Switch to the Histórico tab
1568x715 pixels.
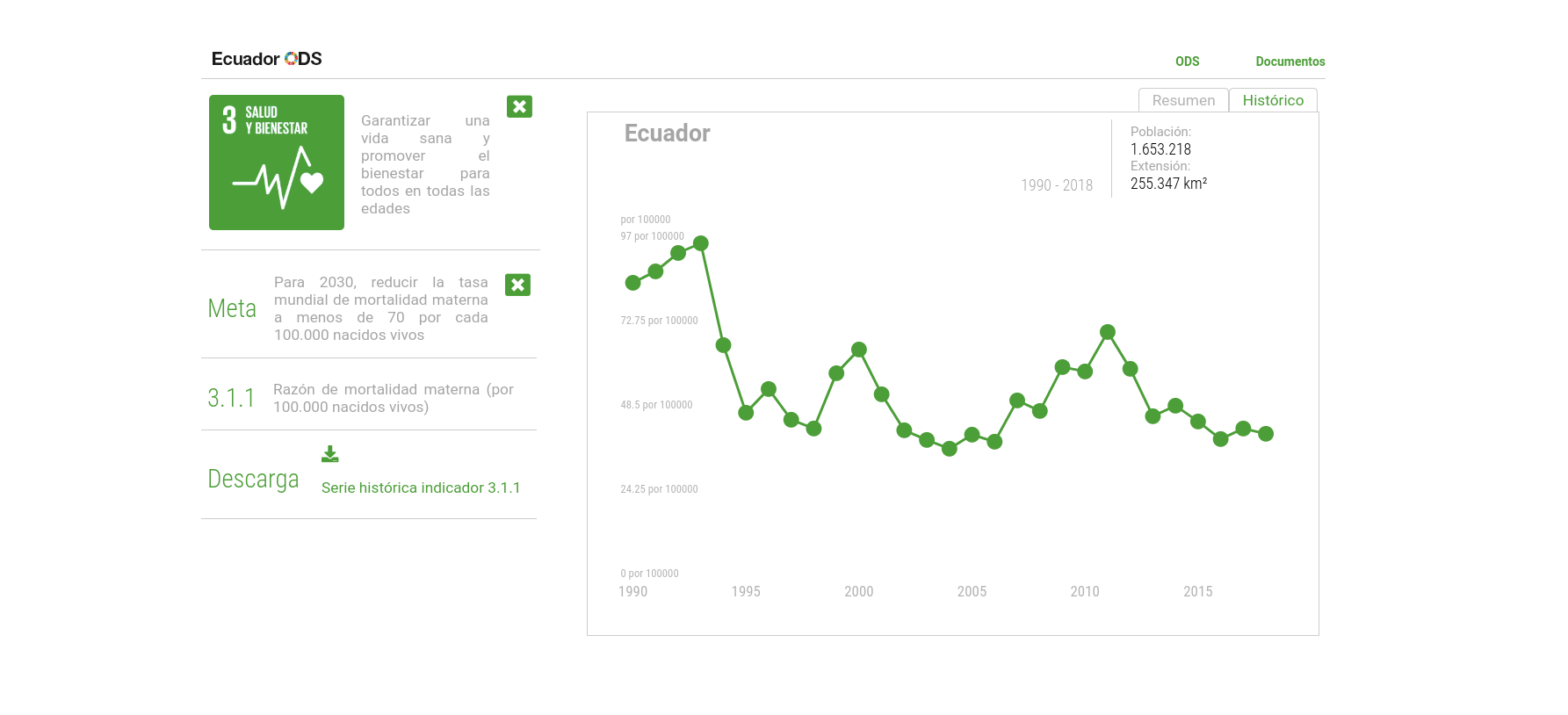[x=1273, y=100]
